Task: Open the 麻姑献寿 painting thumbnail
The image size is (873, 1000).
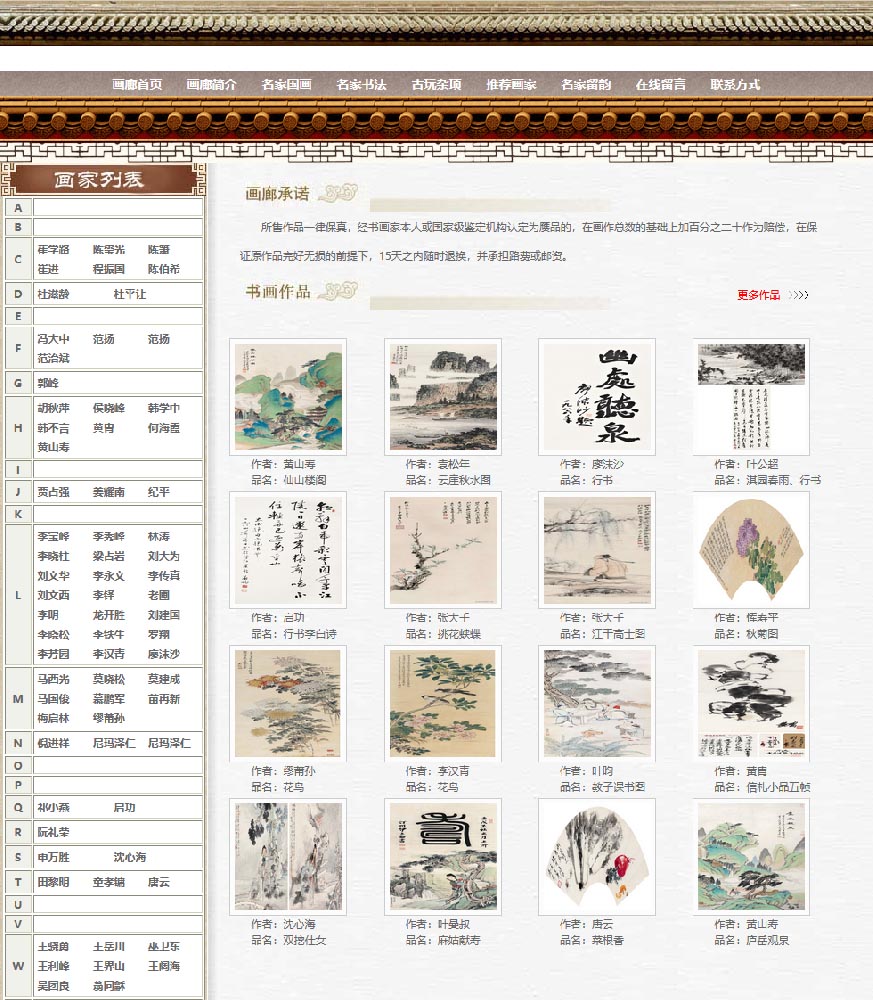Action: (x=443, y=857)
